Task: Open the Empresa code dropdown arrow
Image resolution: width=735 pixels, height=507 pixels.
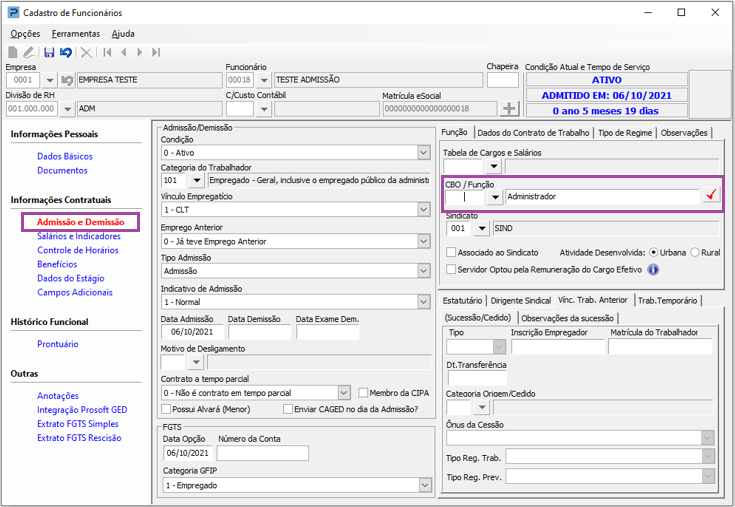Action: tap(50, 80)
